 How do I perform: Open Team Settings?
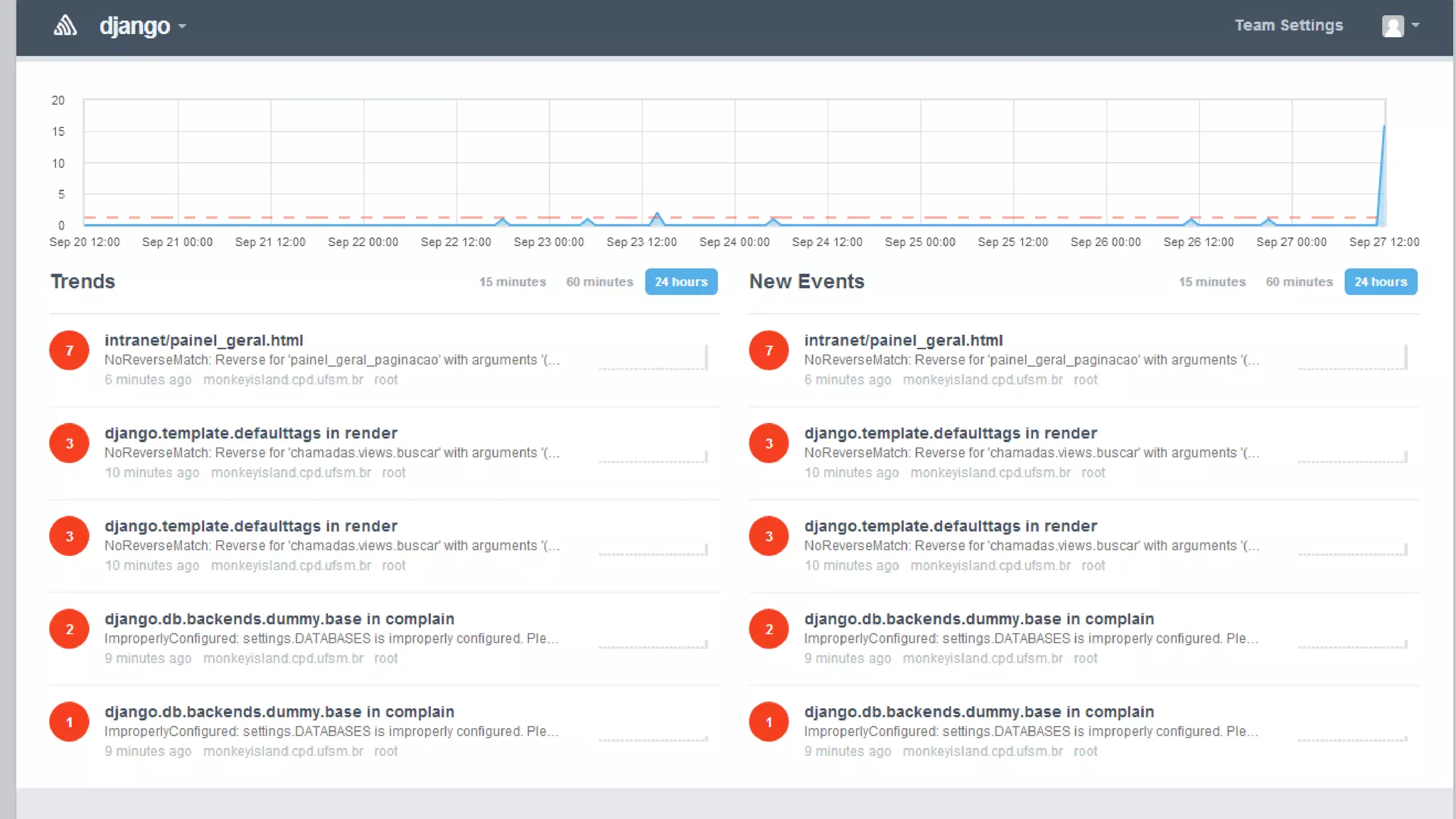pyautogui.click(x=1288, y=25)
